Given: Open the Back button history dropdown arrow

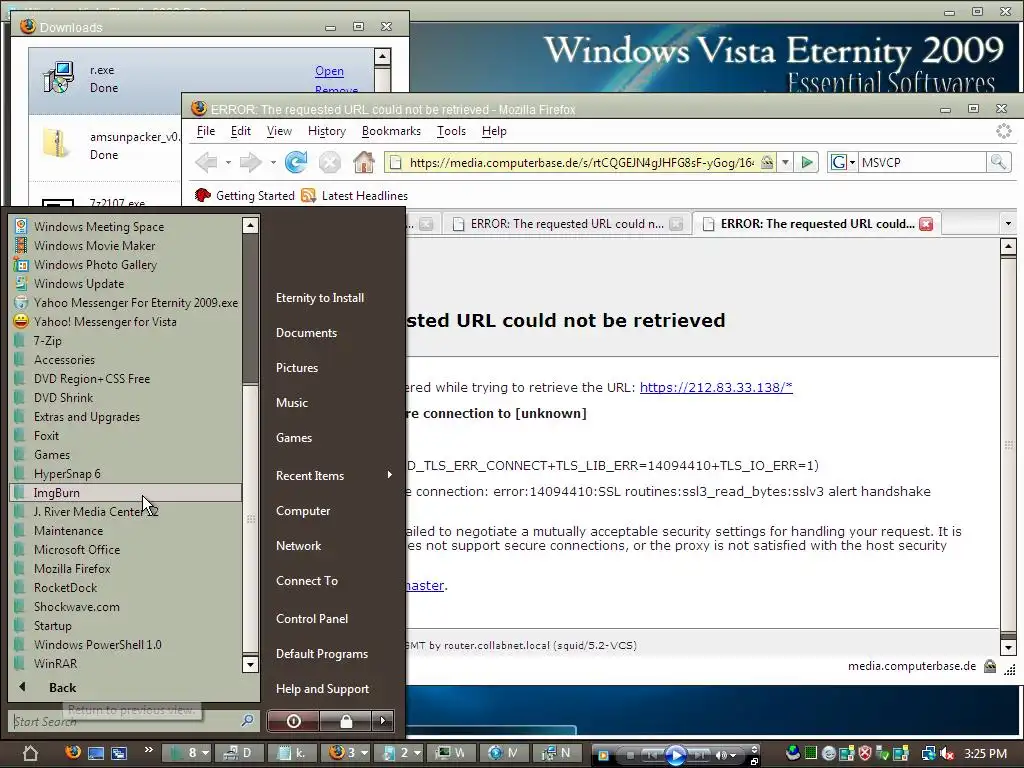Looking at the screenshot, I should 228,163.
